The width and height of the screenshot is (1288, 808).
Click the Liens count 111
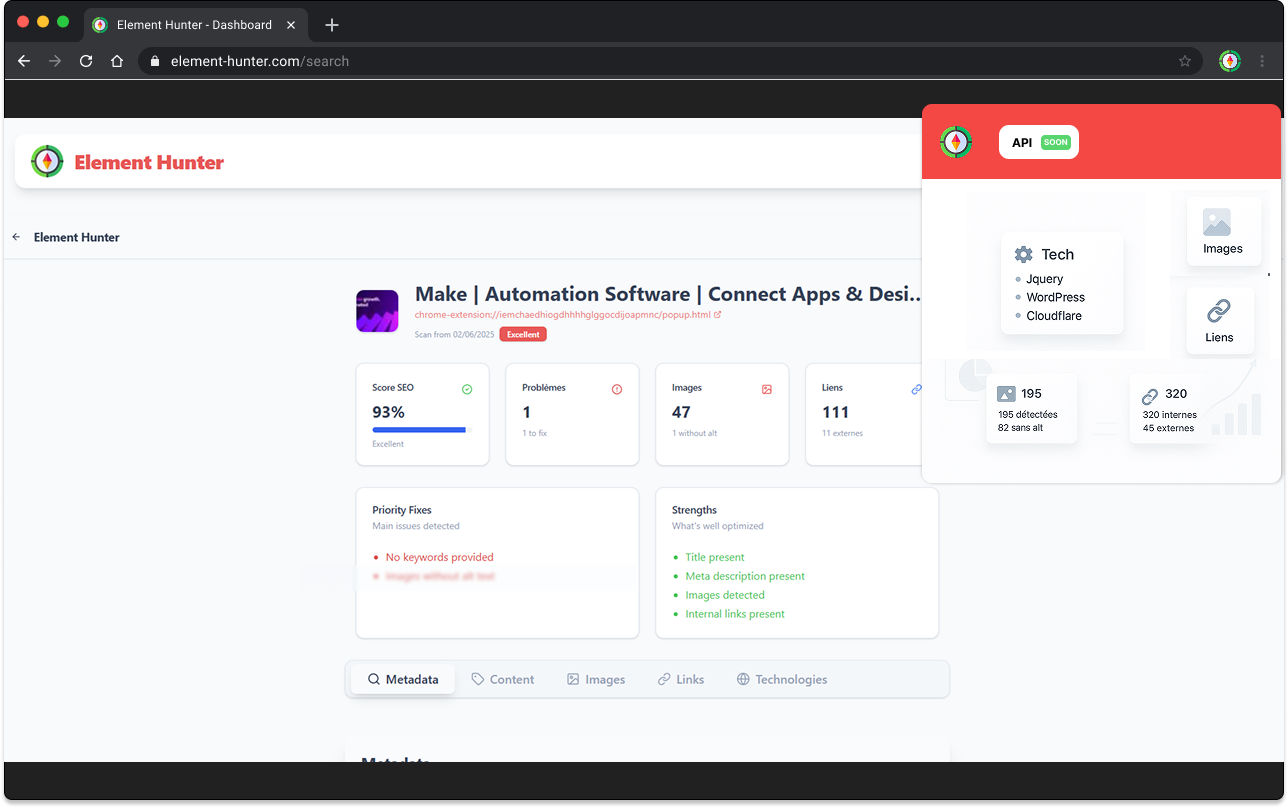click(835, 412)
